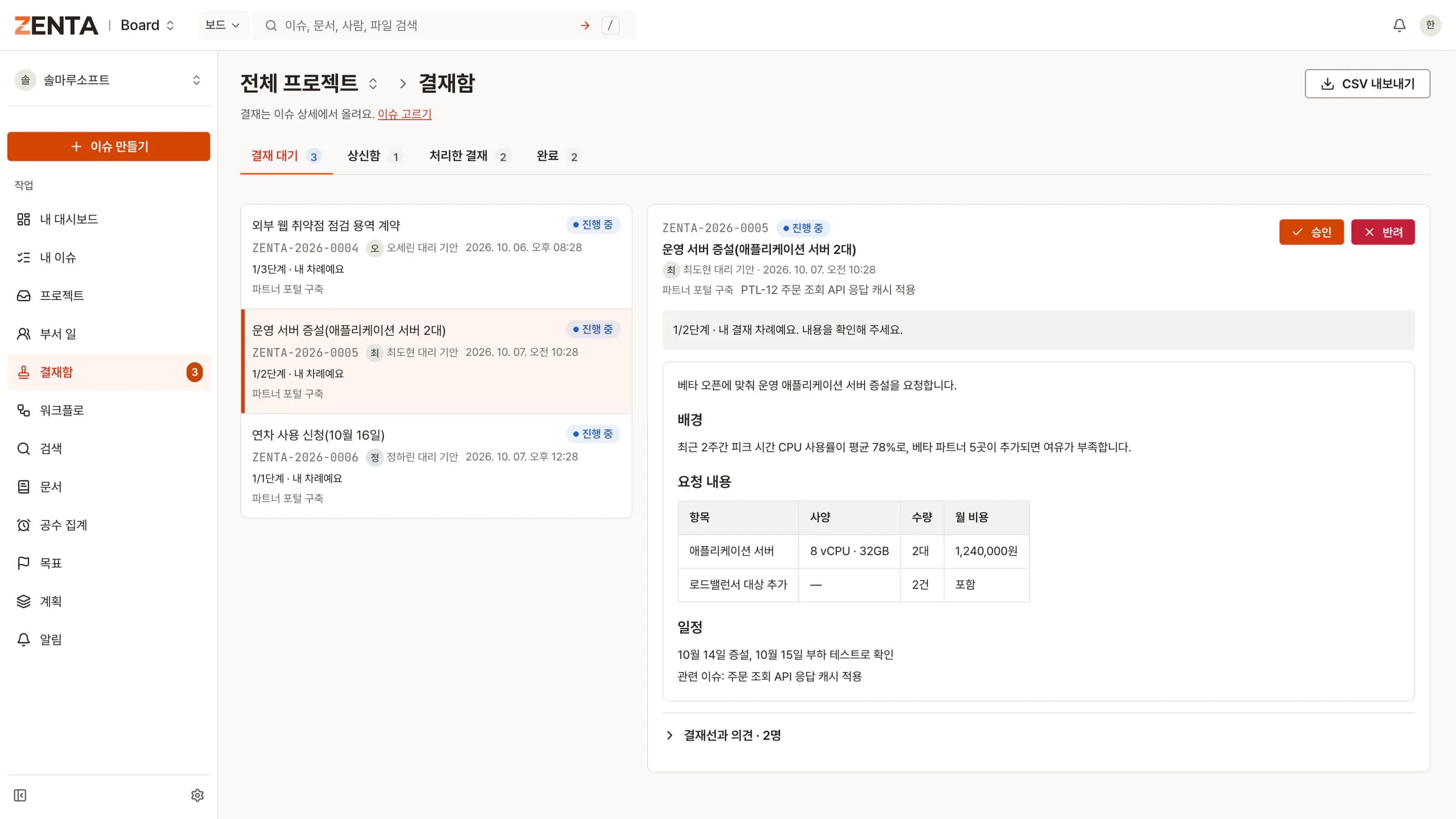
Task: Click 1/2단계 내 결재 차례 notice banner
Action: [x=1038, y=330]
